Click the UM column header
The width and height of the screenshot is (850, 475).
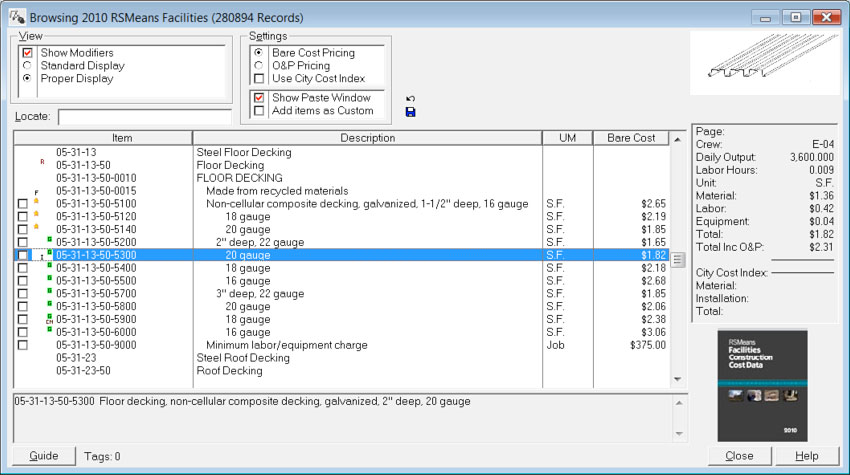click(x=568, y=138)
